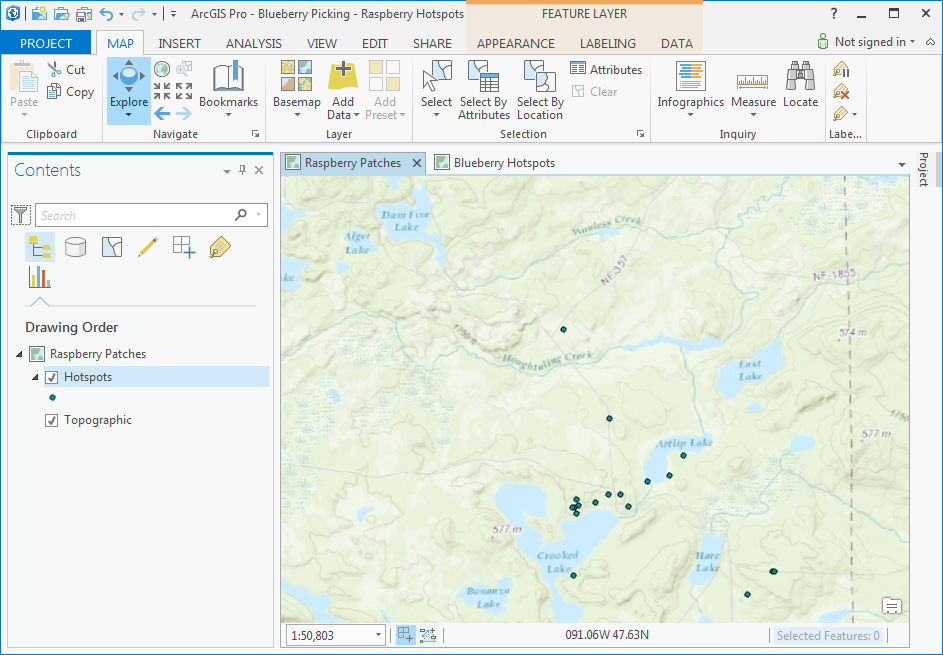The width and height of the screenshot is (943, 655).
Task: Close the Raspberry Patches map tab
Action: 417,163
